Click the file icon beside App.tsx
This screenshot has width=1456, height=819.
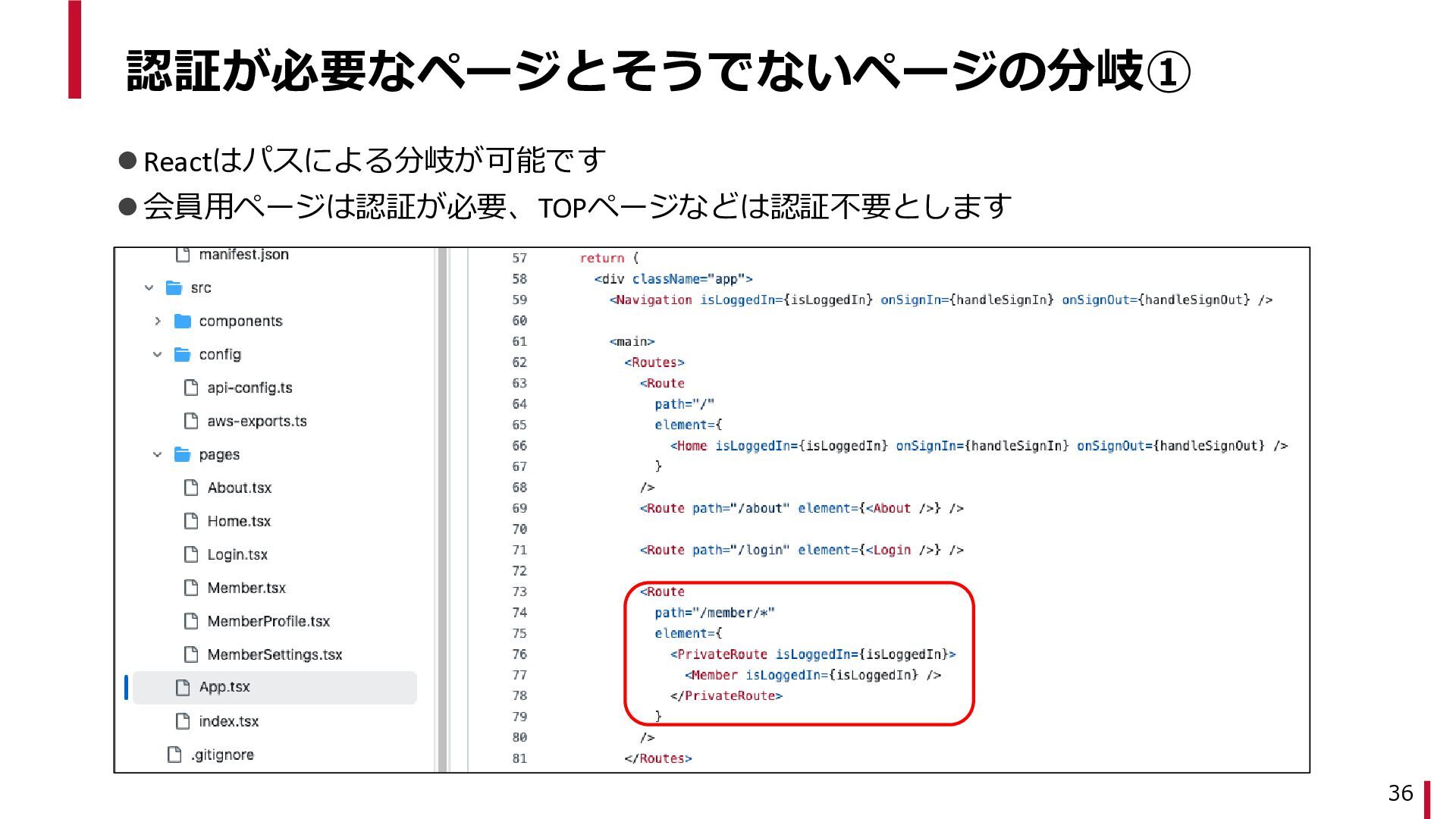pyautogui.click(x=183, y=687)
